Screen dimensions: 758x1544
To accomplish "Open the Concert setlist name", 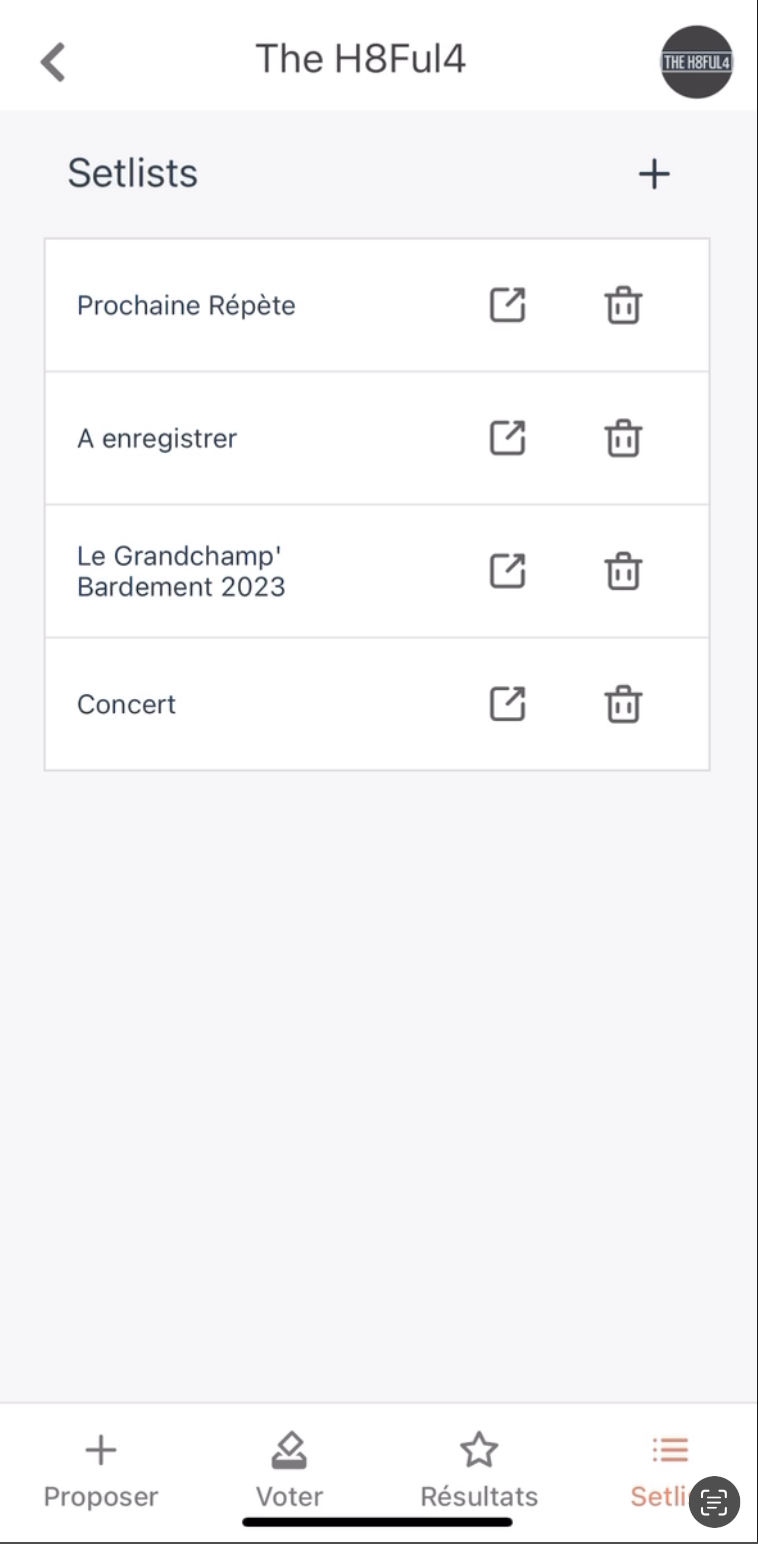I will point(126,704).
